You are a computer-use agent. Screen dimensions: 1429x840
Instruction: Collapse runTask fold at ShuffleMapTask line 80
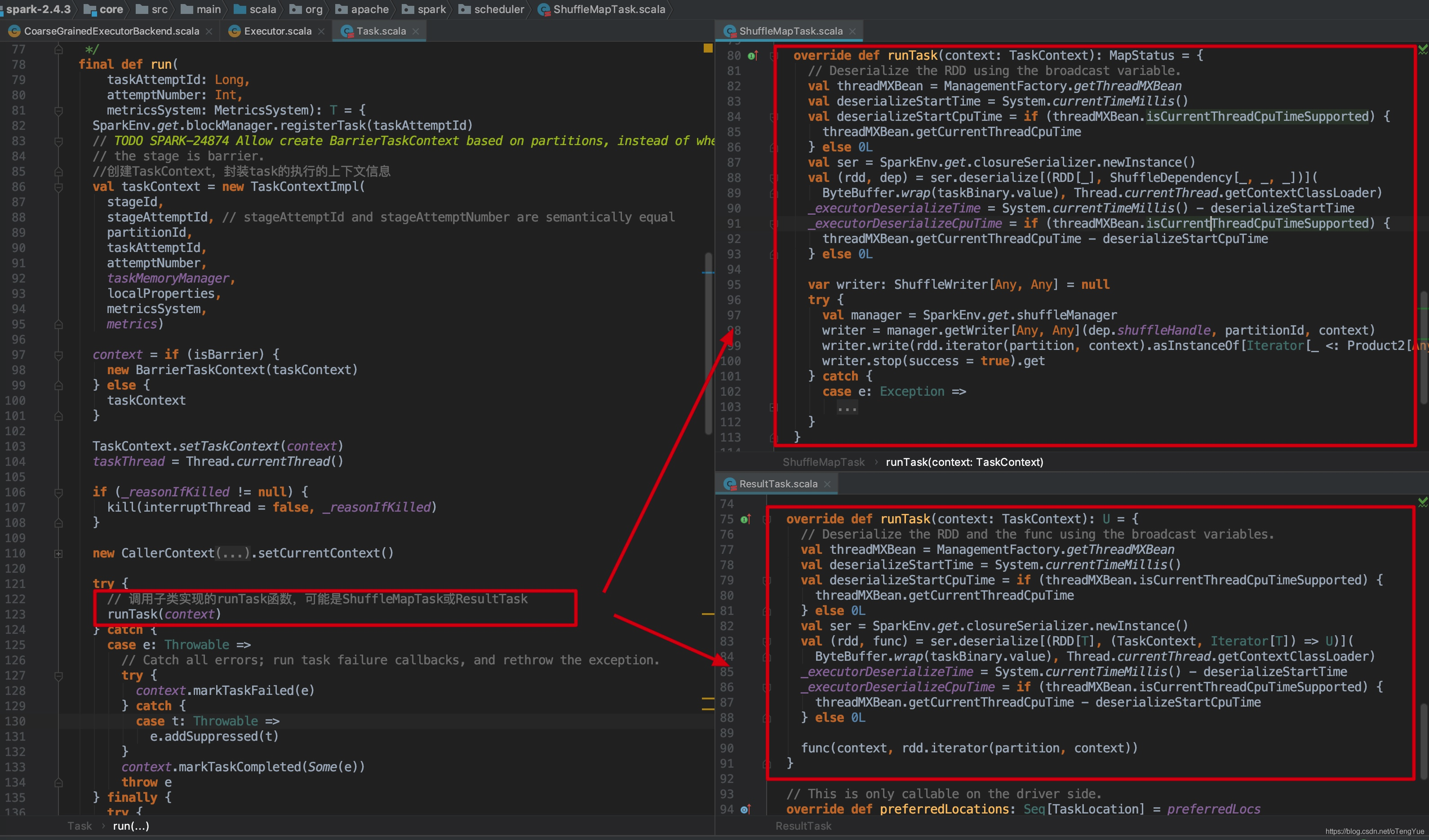[773, 56]
